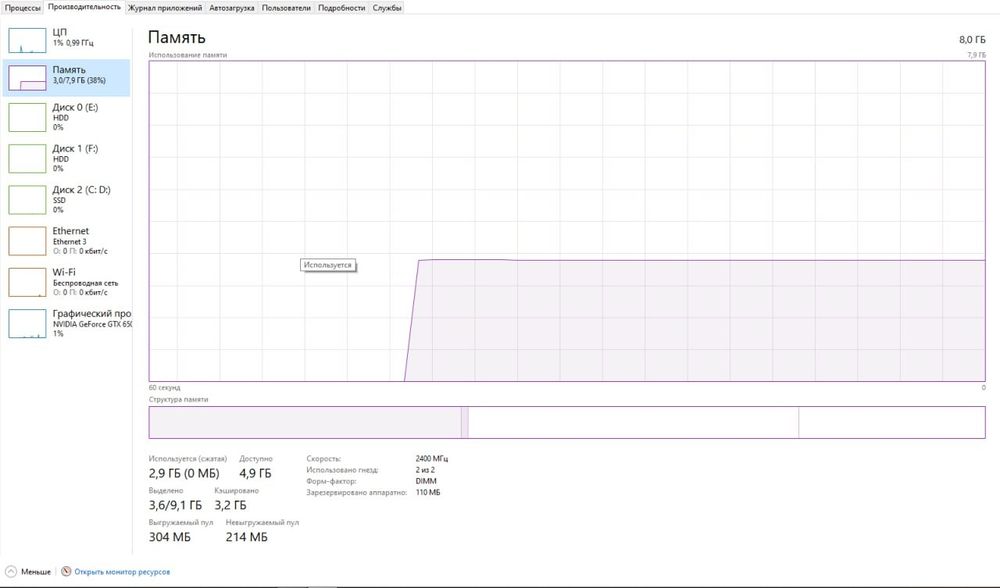Click the Структура памяти label
The image size is (1000, 588).
coord(179,399)
